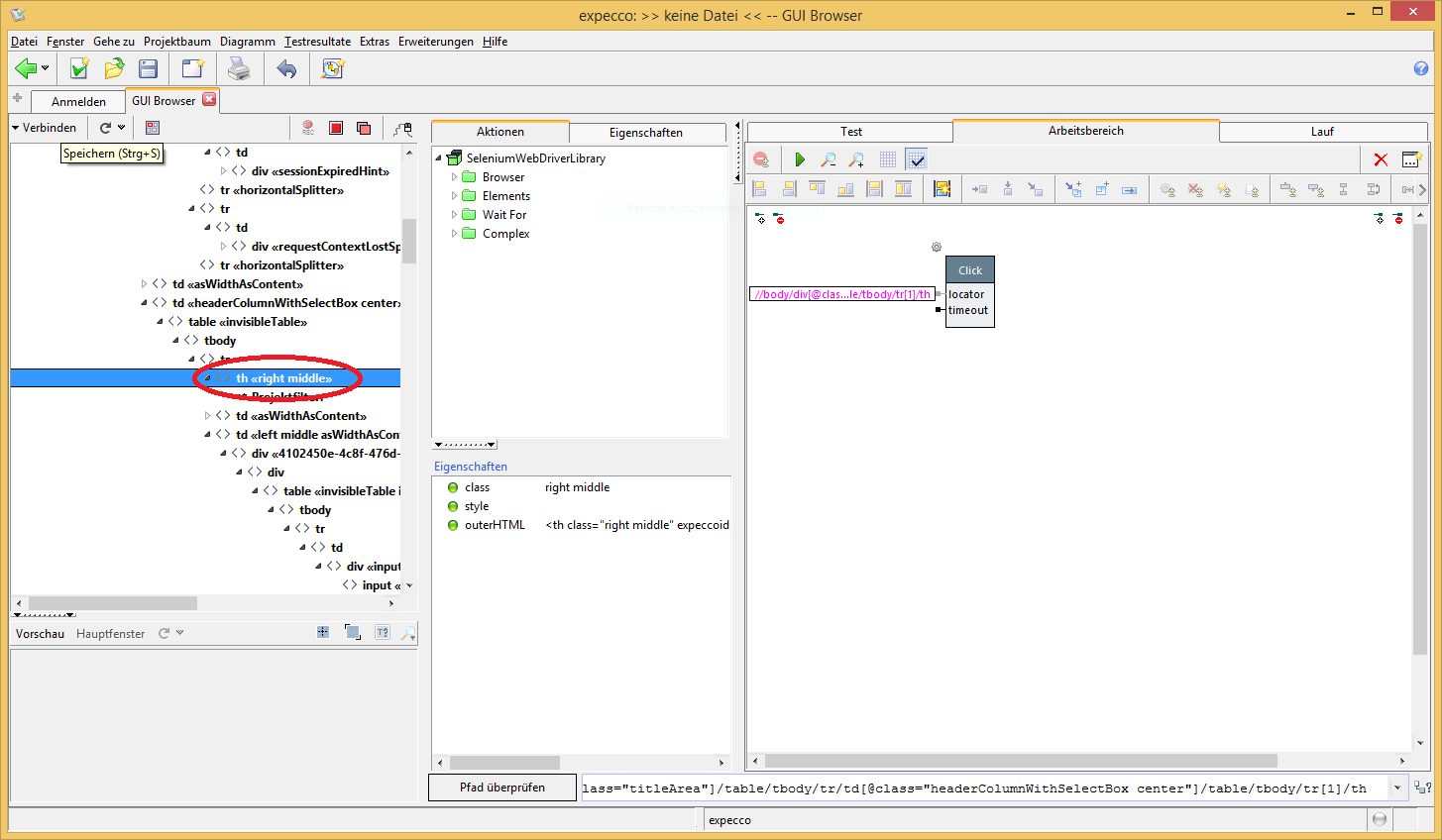Click the red X delete icon
The width and height of the screenshot is (1442, 840).
(x=1381, y=159)
